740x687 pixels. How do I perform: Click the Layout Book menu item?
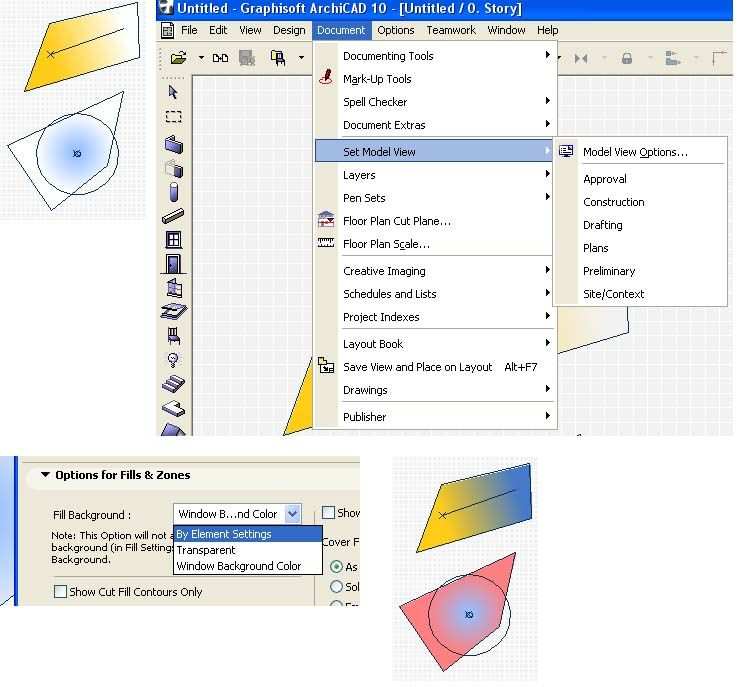(433, 344)
